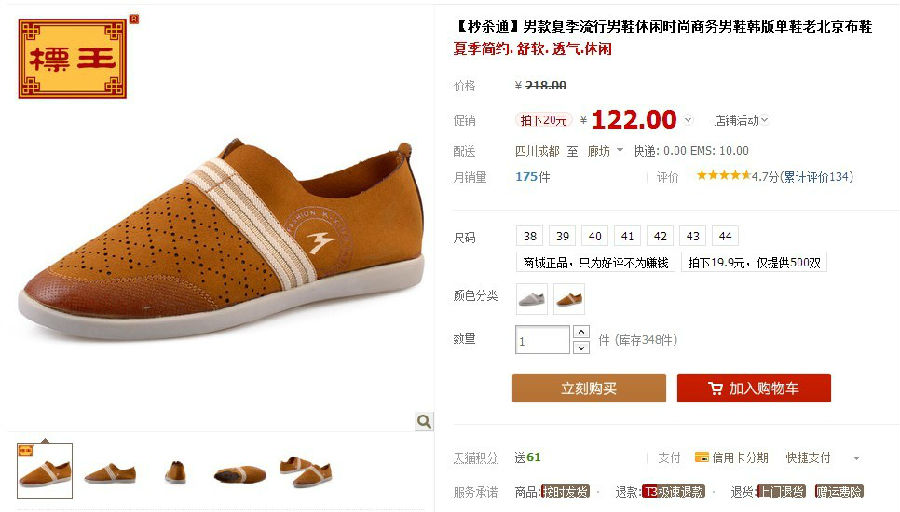
Task: Click the 立刻购买 buy now button
Action: tap(589, 388)
